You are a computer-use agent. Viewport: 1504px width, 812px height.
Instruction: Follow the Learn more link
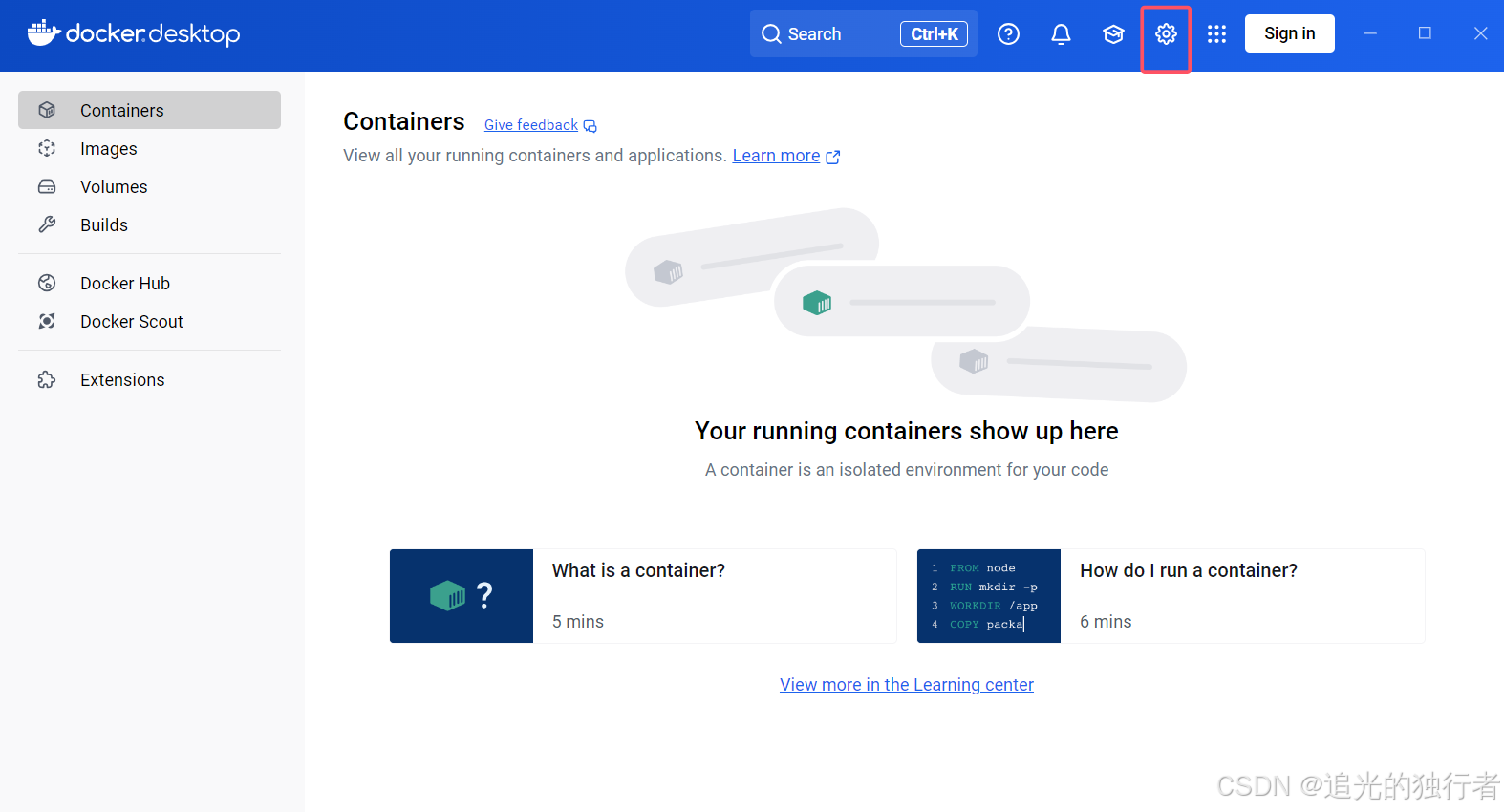point(776,156)
